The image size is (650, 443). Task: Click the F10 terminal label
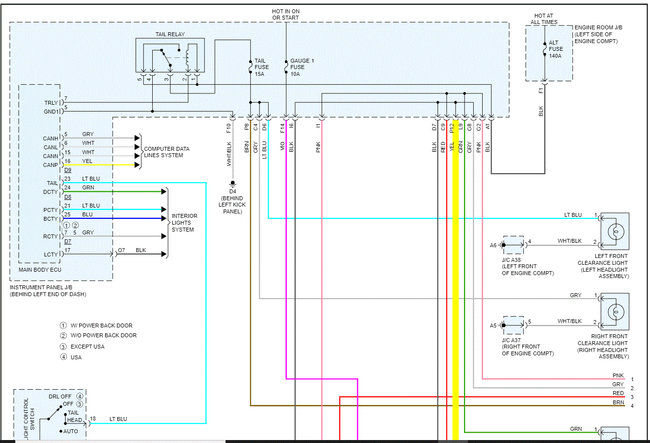pyautogui.click(x=229, y=127)
